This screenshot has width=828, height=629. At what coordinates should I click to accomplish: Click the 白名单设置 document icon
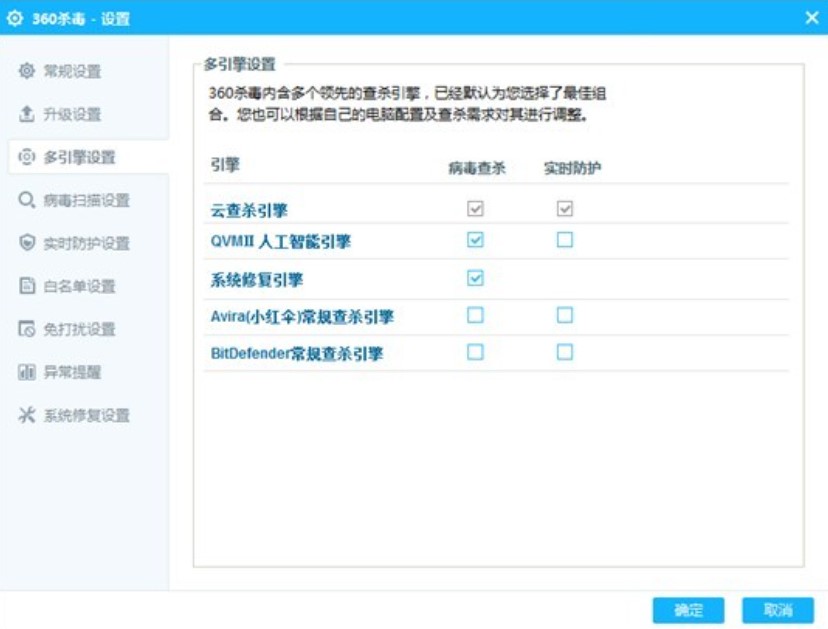(x=27, y=286)
